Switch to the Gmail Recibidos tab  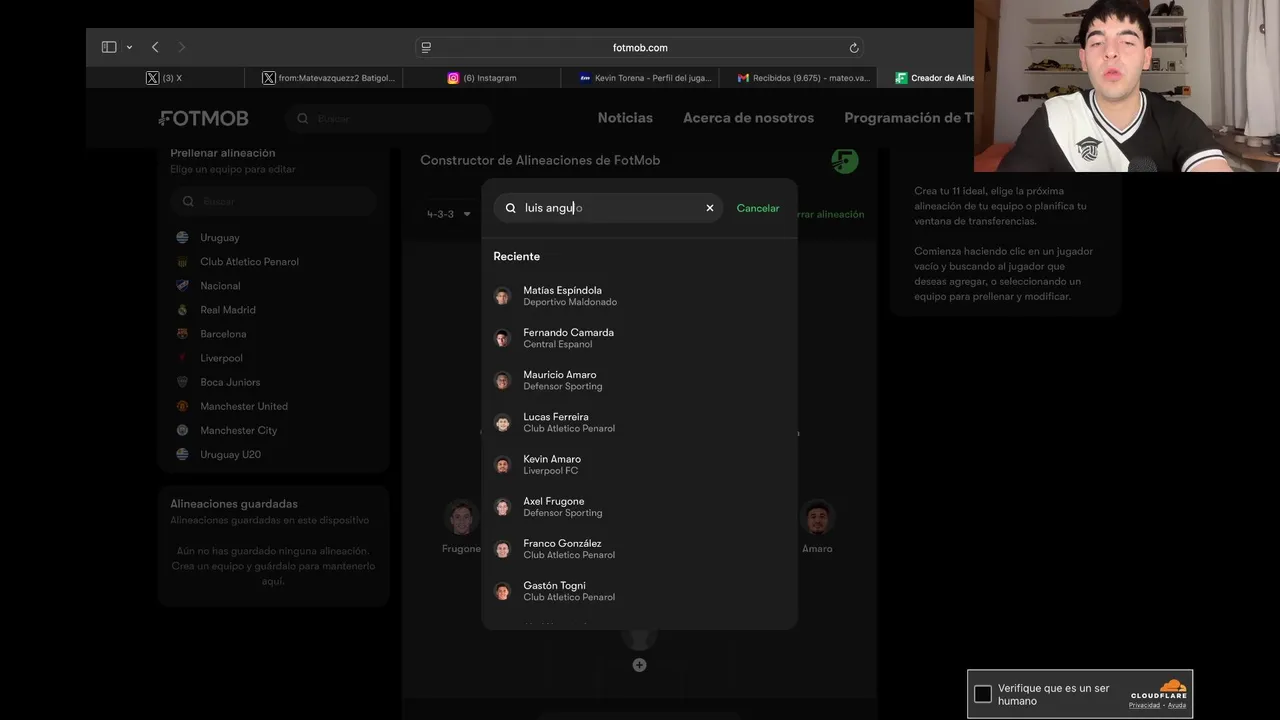coord(799,78)
